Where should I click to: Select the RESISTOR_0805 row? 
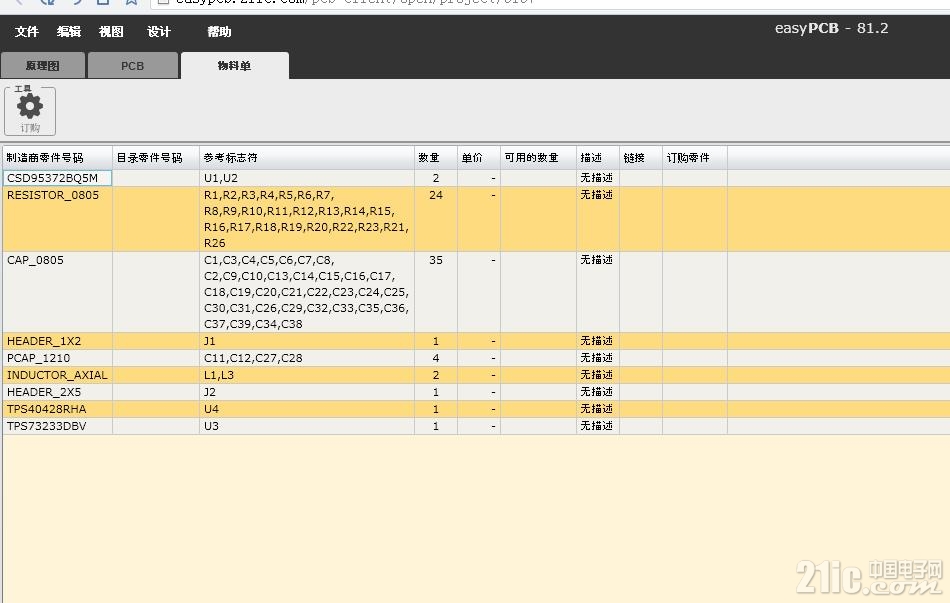tap(476, 219)
